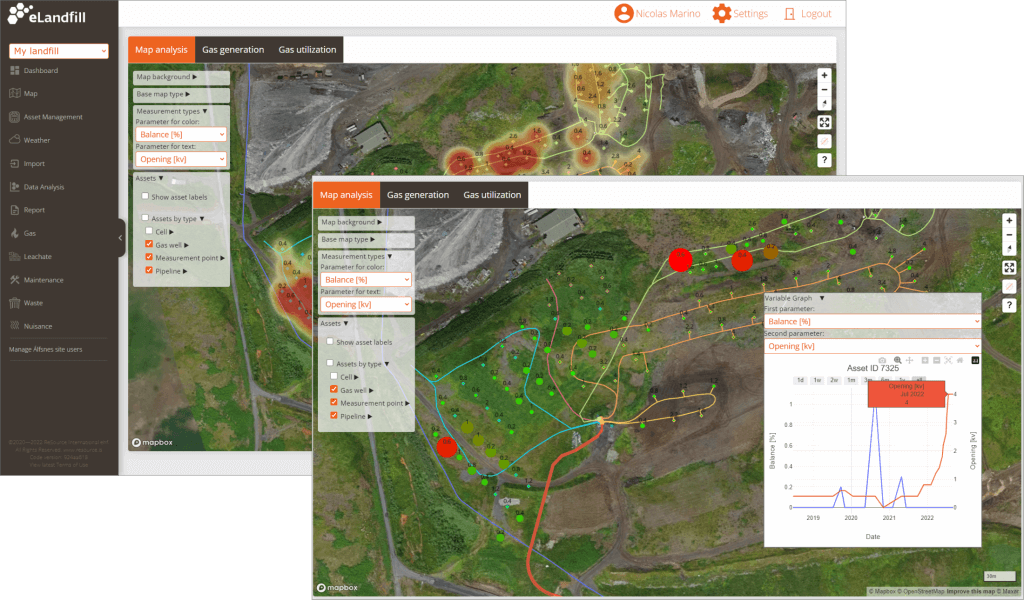Switch to Gas generation tab in background window

(x=233, y=50)
